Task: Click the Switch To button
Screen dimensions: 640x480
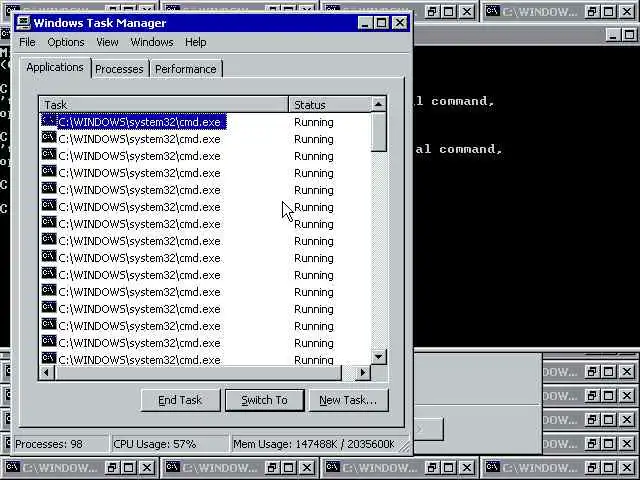Action: (x=264, y=400)
